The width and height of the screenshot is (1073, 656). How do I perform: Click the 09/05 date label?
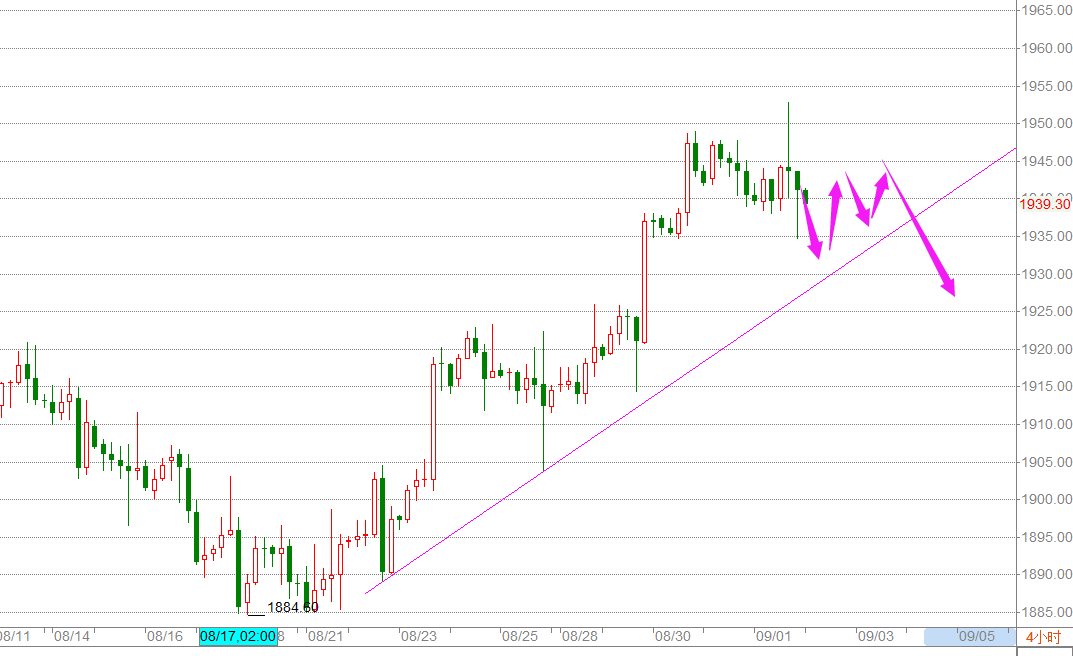pyautogui.click(x=977, y=636)
